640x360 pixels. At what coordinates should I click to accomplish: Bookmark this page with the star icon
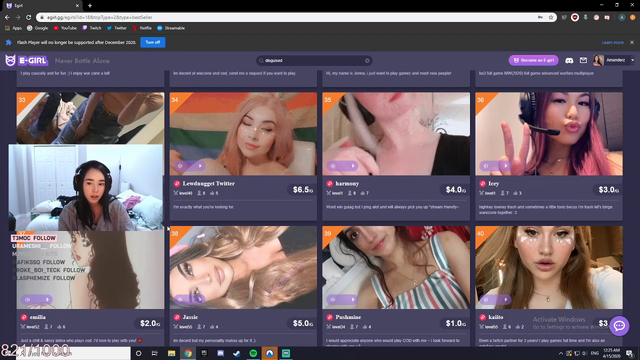551,18
